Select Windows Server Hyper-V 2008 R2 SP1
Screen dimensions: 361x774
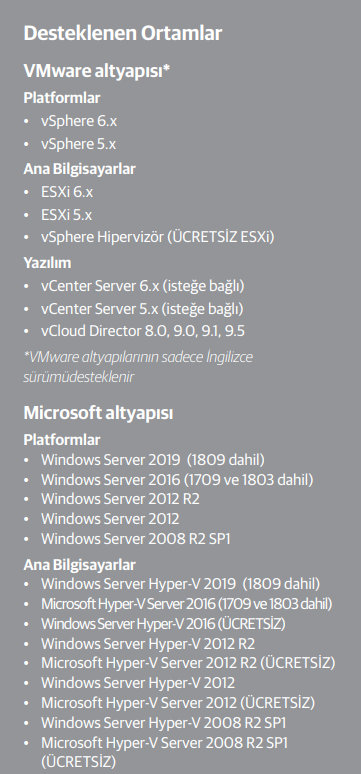163,723
